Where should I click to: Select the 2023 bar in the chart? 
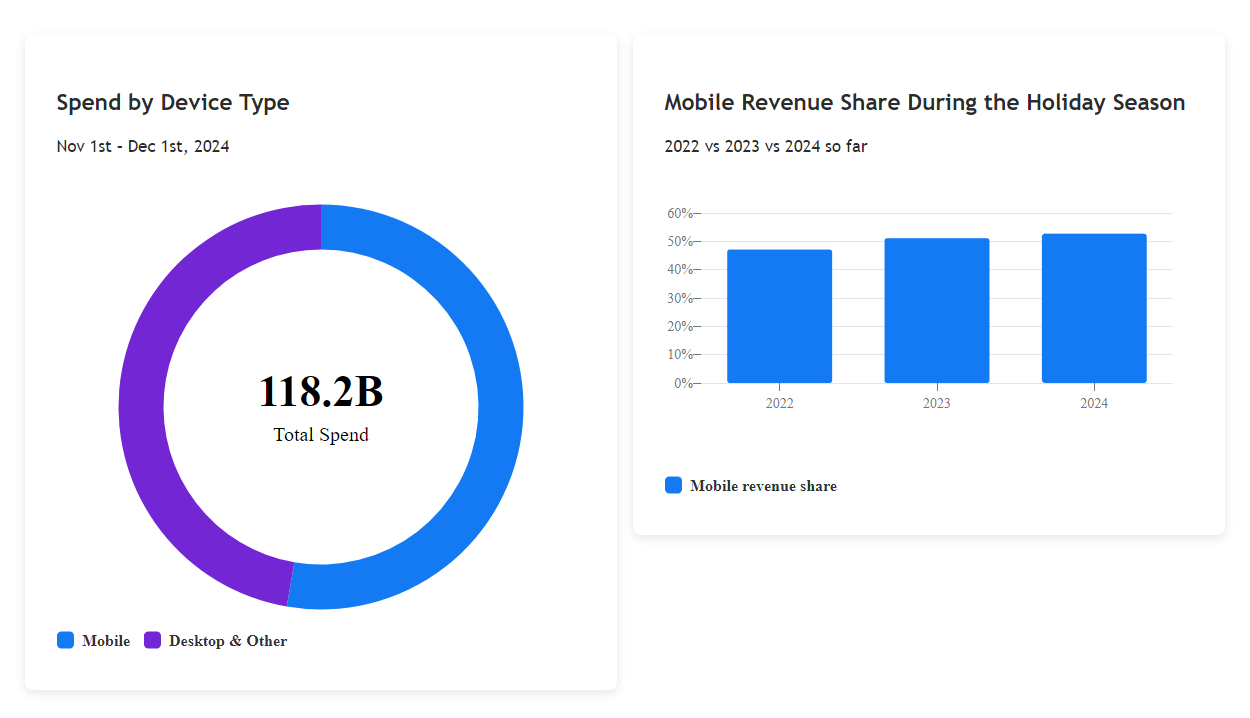pos(937,310)
